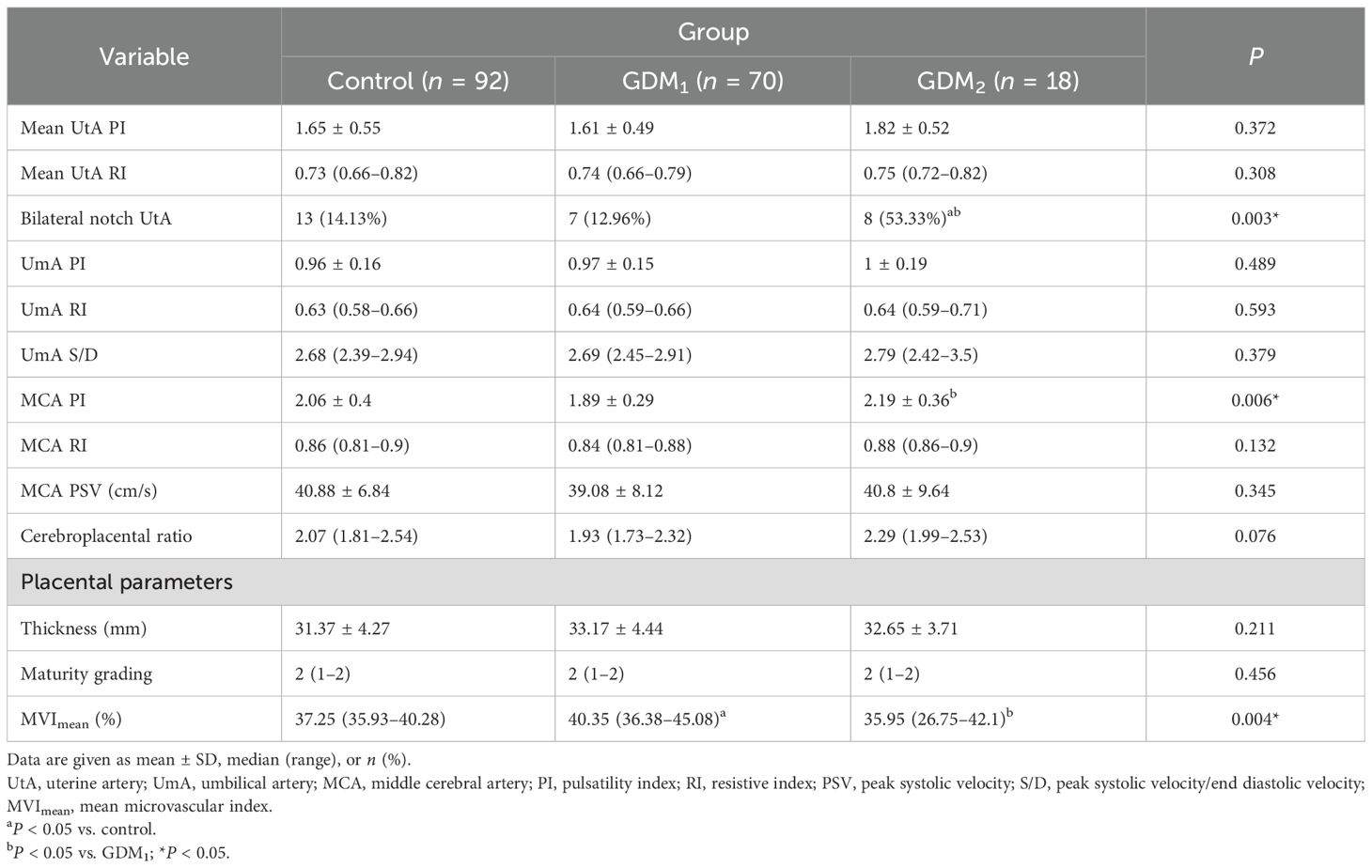
Task: Select the GDM1 (n = 70) column header
Action: [702, 81]
